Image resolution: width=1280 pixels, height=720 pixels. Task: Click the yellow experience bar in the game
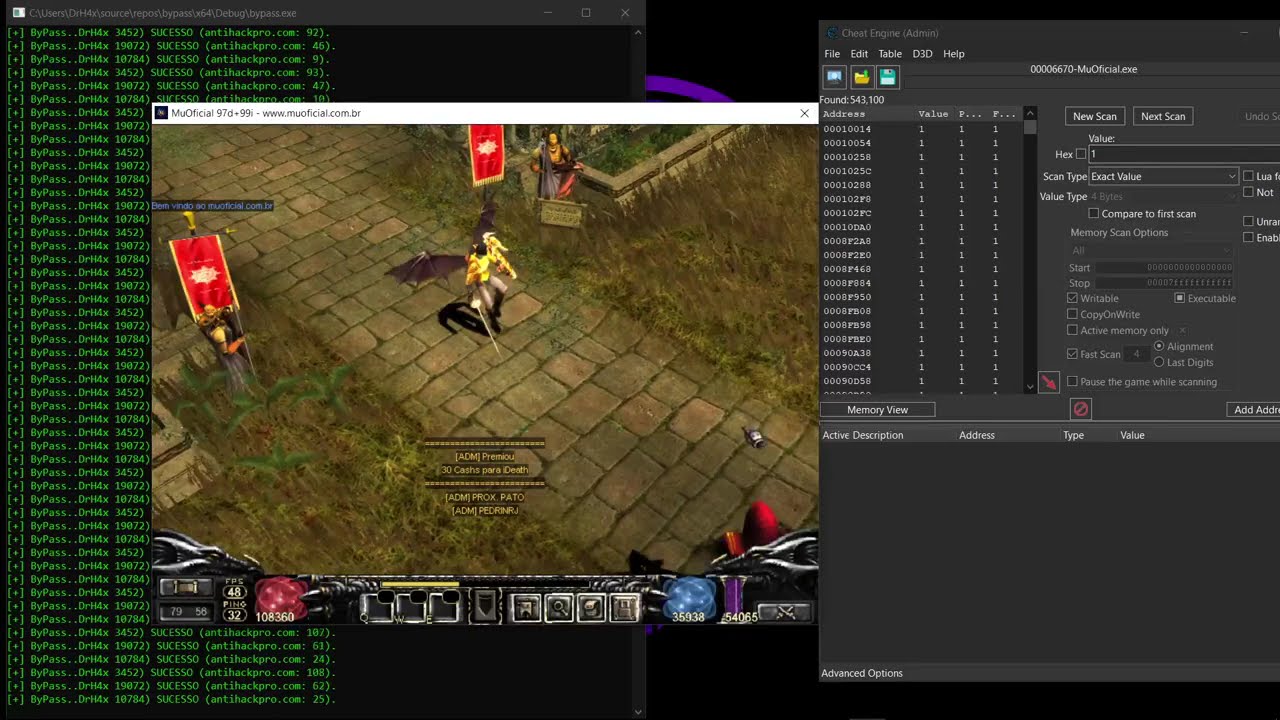coord(420,584)
